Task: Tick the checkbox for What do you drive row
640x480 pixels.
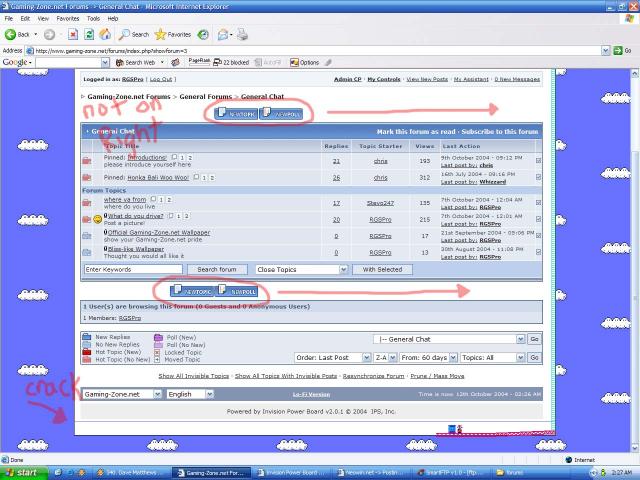Action: point(538,219)
